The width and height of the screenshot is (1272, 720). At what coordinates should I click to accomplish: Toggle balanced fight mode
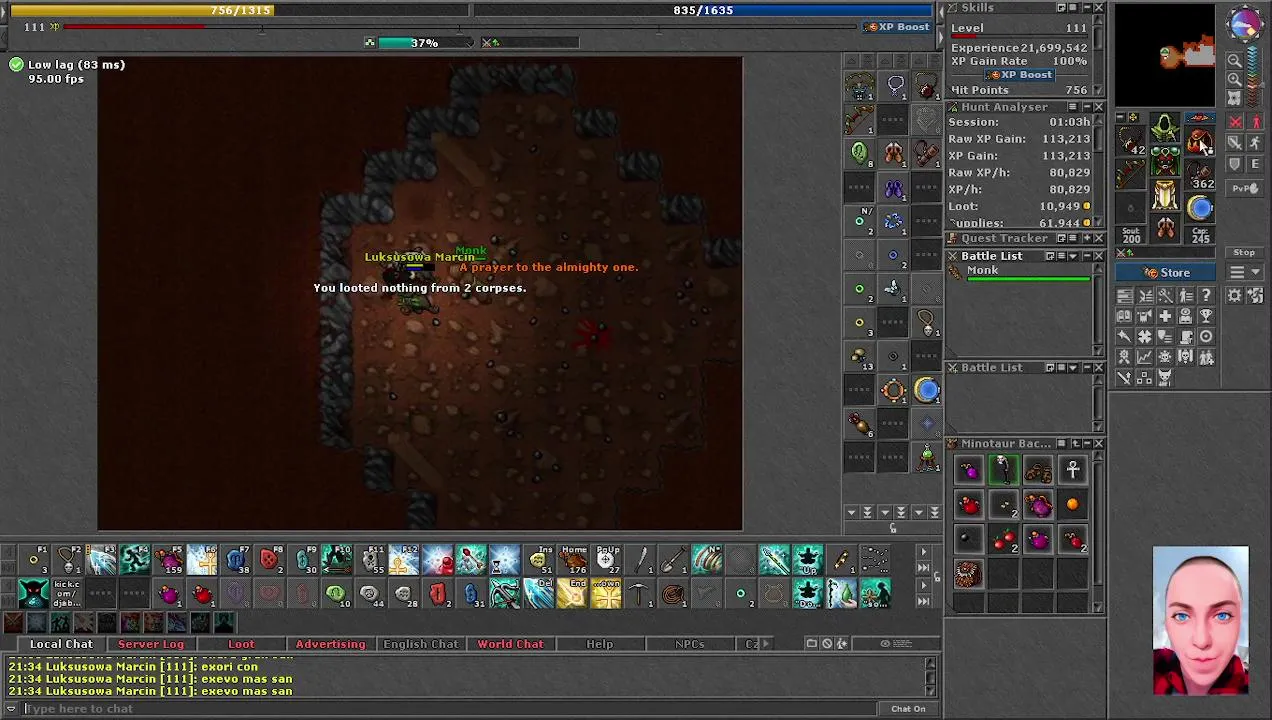pyautogui.click(x=1235, y=142)
